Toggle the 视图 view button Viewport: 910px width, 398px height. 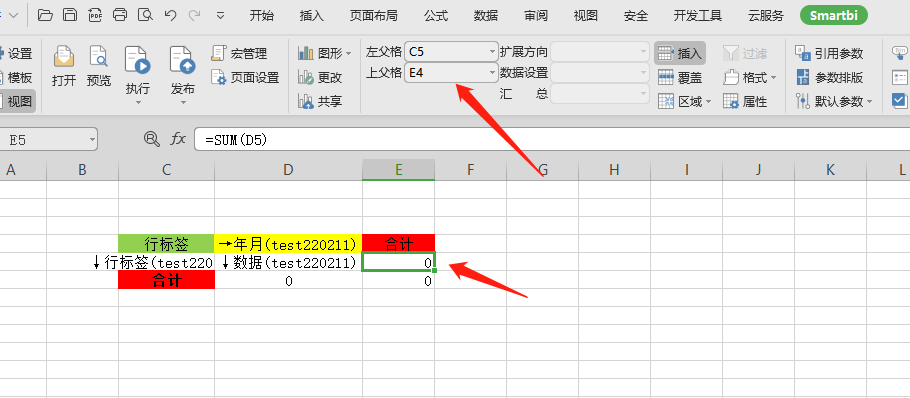tap(16, 102)
